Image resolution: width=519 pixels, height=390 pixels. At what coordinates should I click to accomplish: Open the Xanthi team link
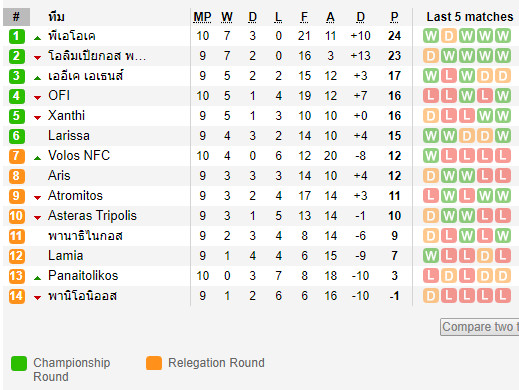point(66,116)
